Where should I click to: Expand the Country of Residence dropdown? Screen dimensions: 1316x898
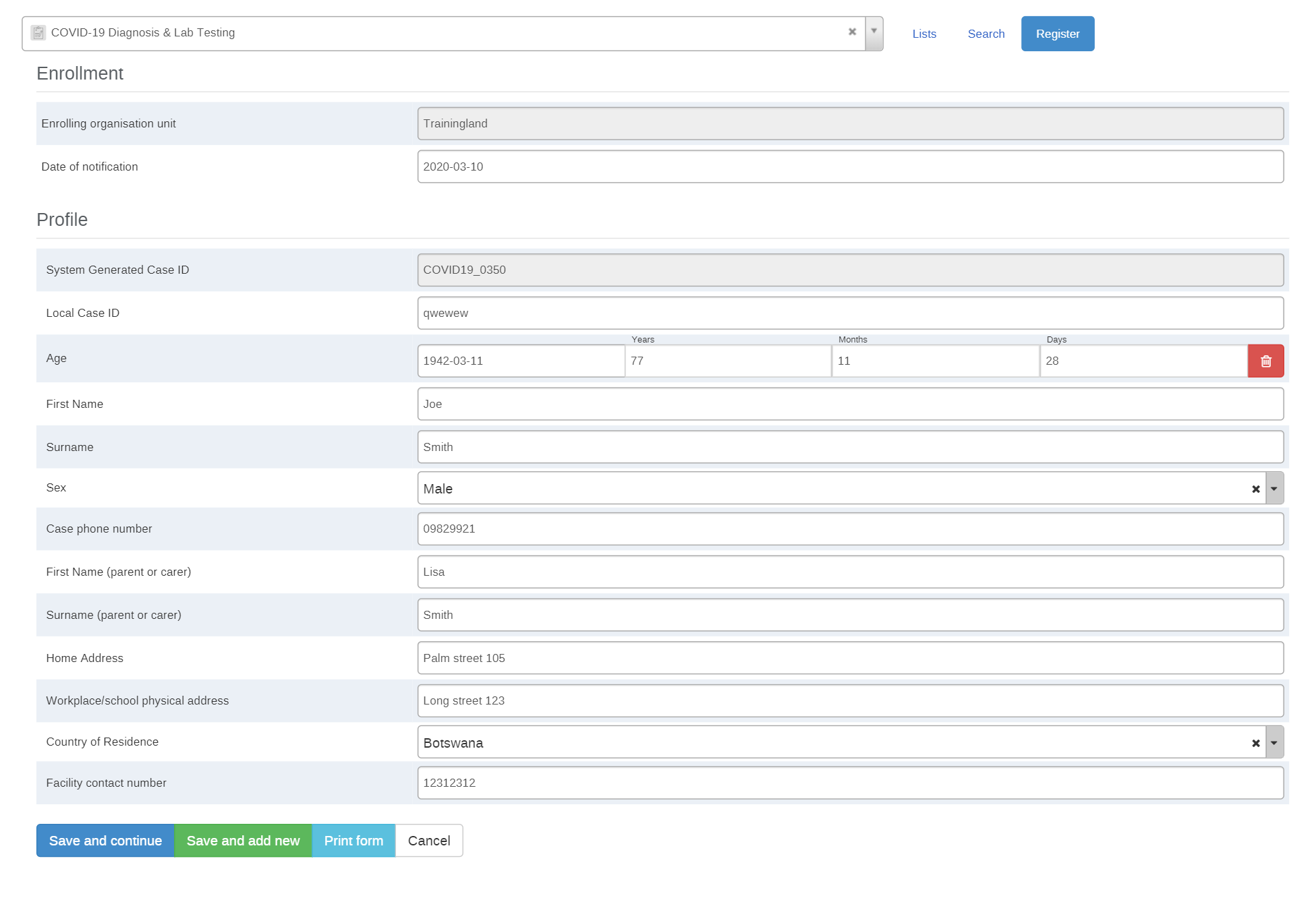pyautogui.click(x=1274, y=743)
